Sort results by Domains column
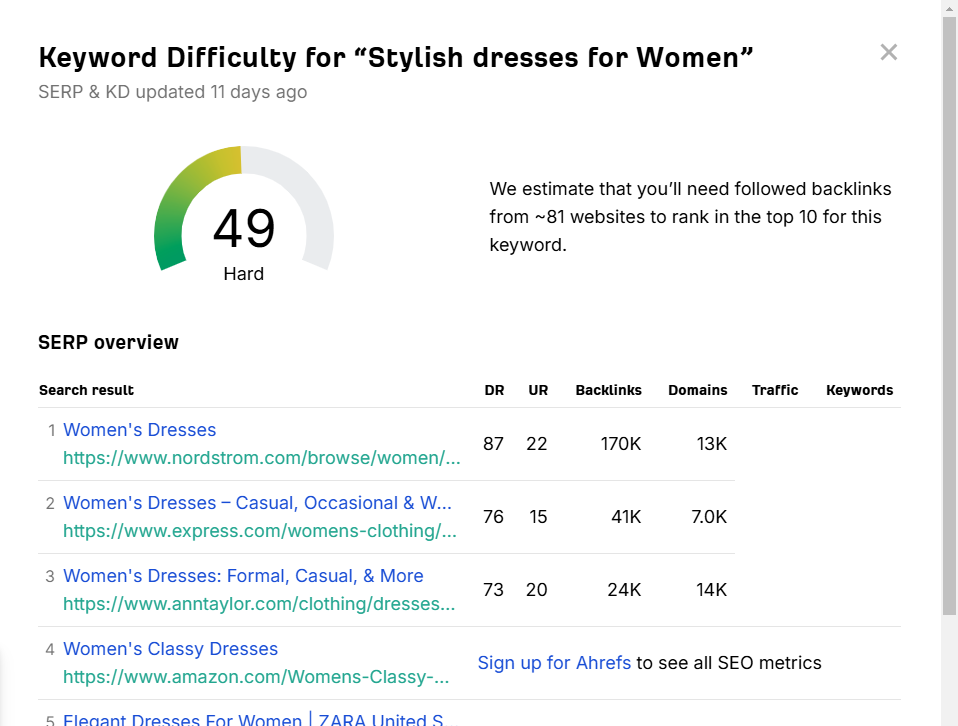The image size is (958, 726). click(697, 390)
